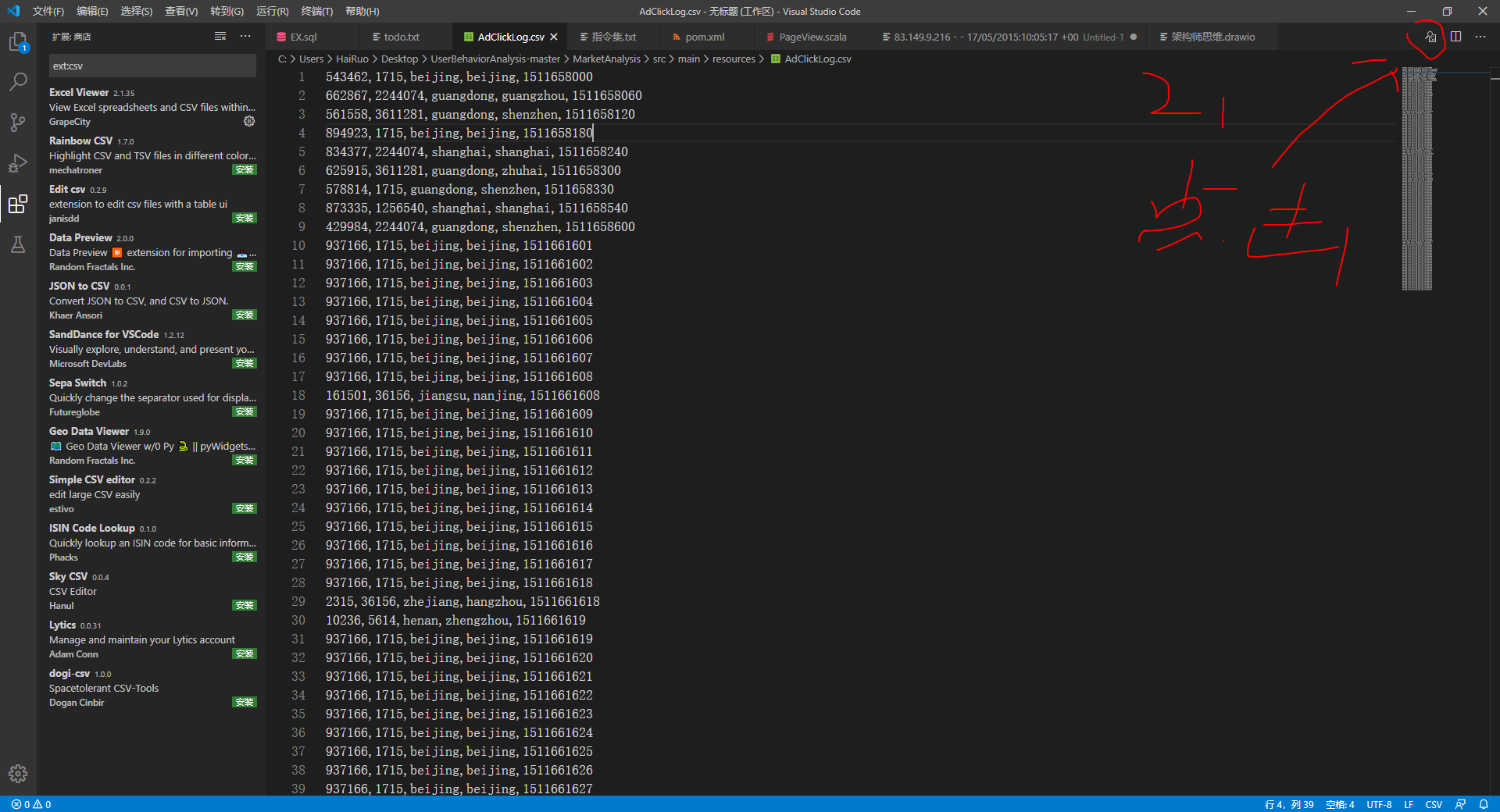Open more actions menu of extensions panel
The width and height of the screenshot is (1500, 812).
(245, 36)
